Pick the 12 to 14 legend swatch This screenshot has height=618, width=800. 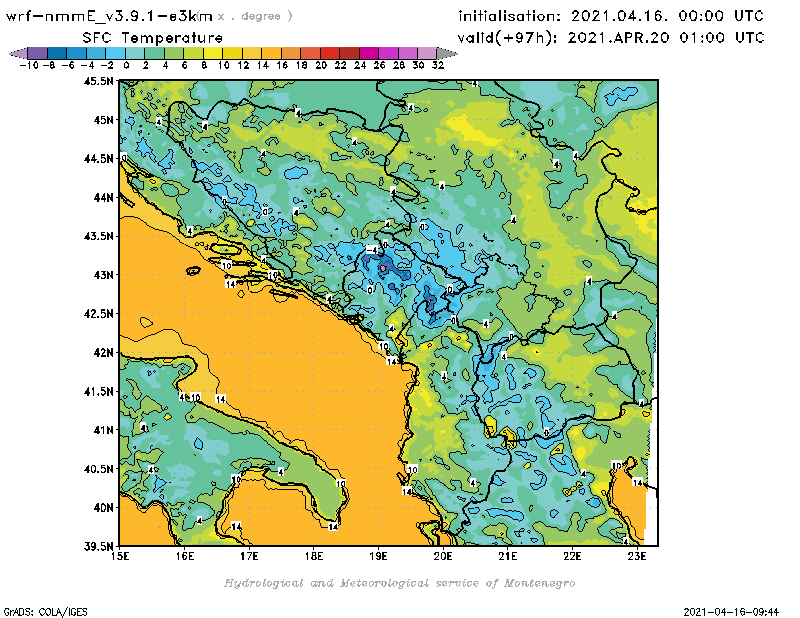252,53
